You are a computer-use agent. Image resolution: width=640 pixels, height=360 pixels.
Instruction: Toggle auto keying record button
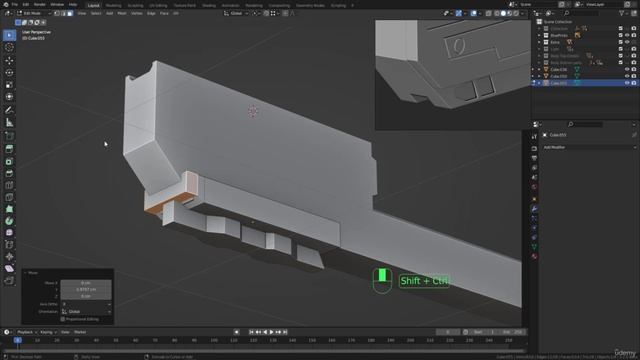236,332
